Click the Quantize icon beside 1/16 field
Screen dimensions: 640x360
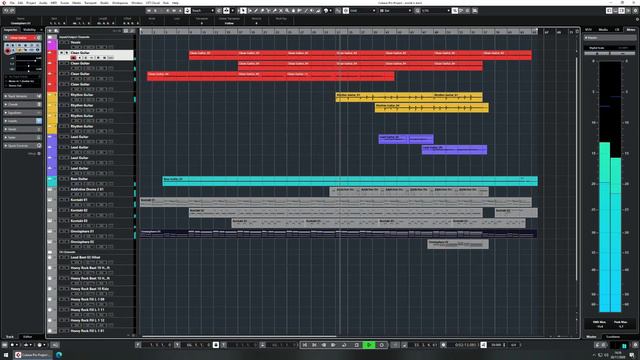click(417, 11)
